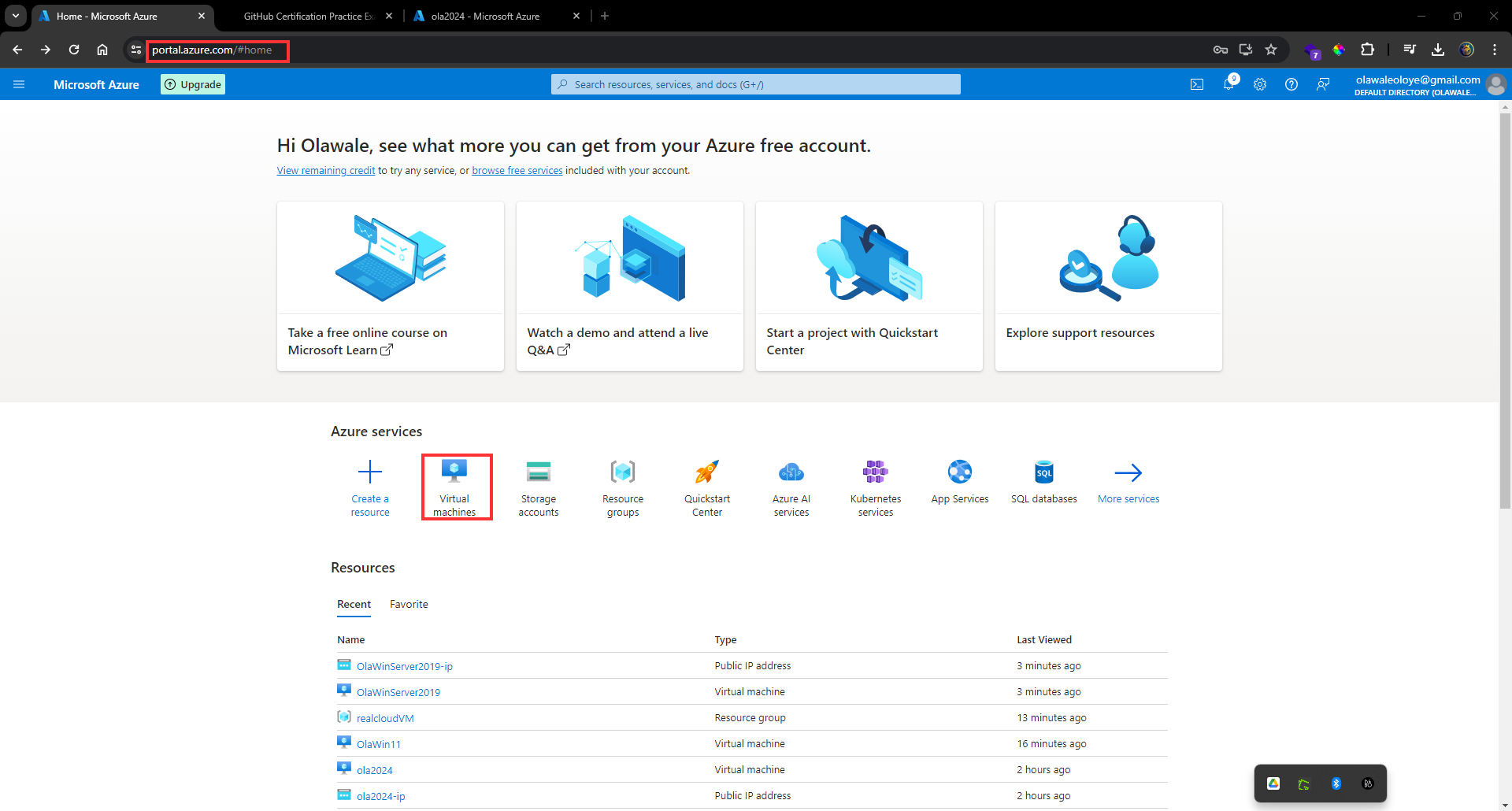Image resolution: width=1512 pixels, height=811 pixels.
Task: Open App Services
Action: 960,482
